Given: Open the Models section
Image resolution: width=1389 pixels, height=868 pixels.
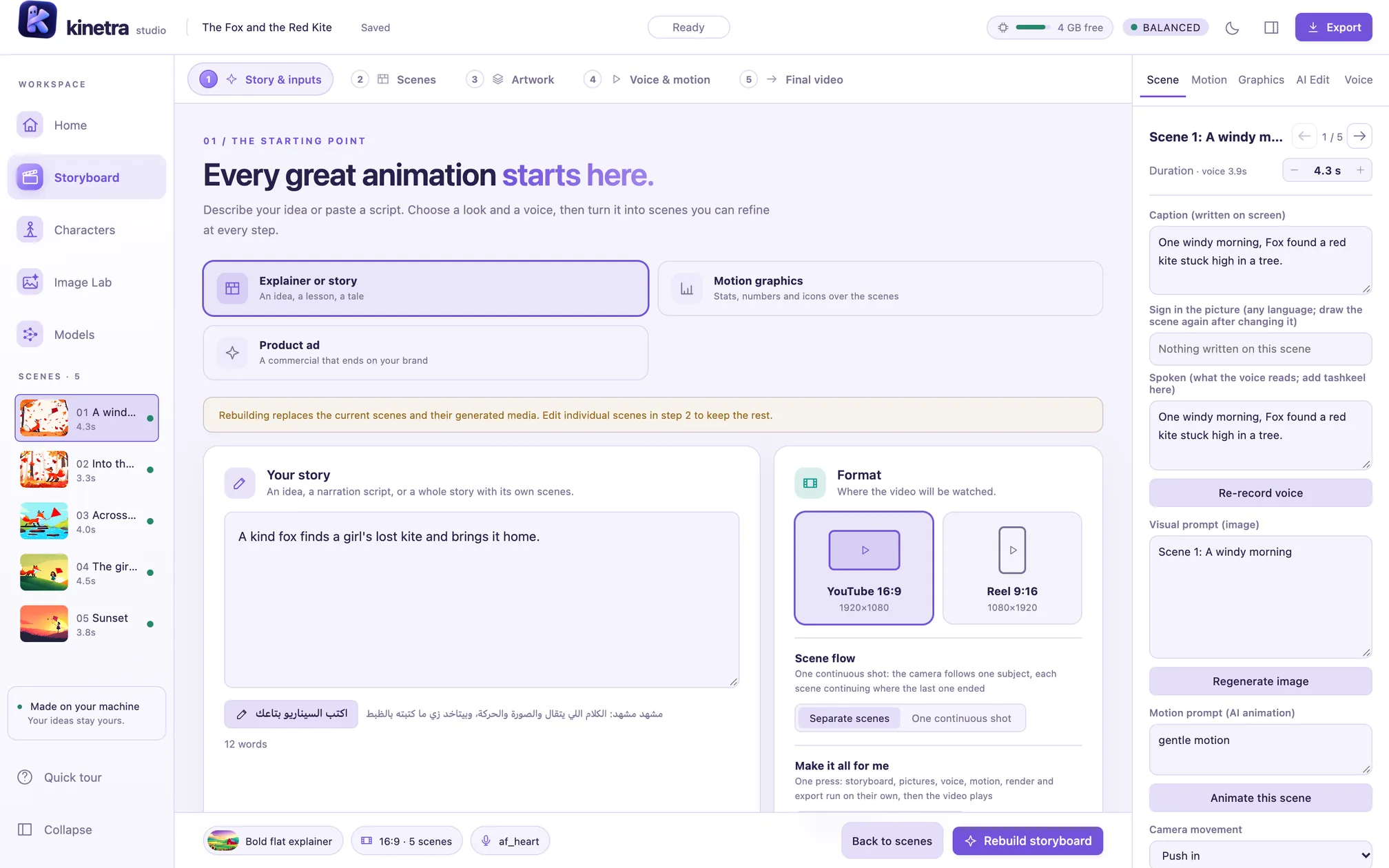Looking at the screenshot, I should click(x=87, y=334).
